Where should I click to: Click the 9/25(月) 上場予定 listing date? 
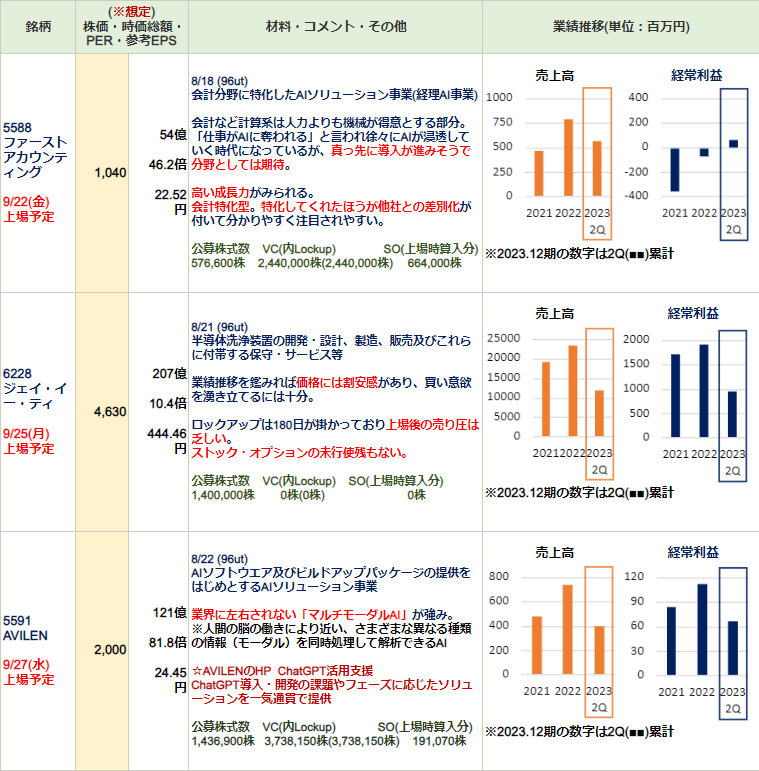click(x=28, y=441)
